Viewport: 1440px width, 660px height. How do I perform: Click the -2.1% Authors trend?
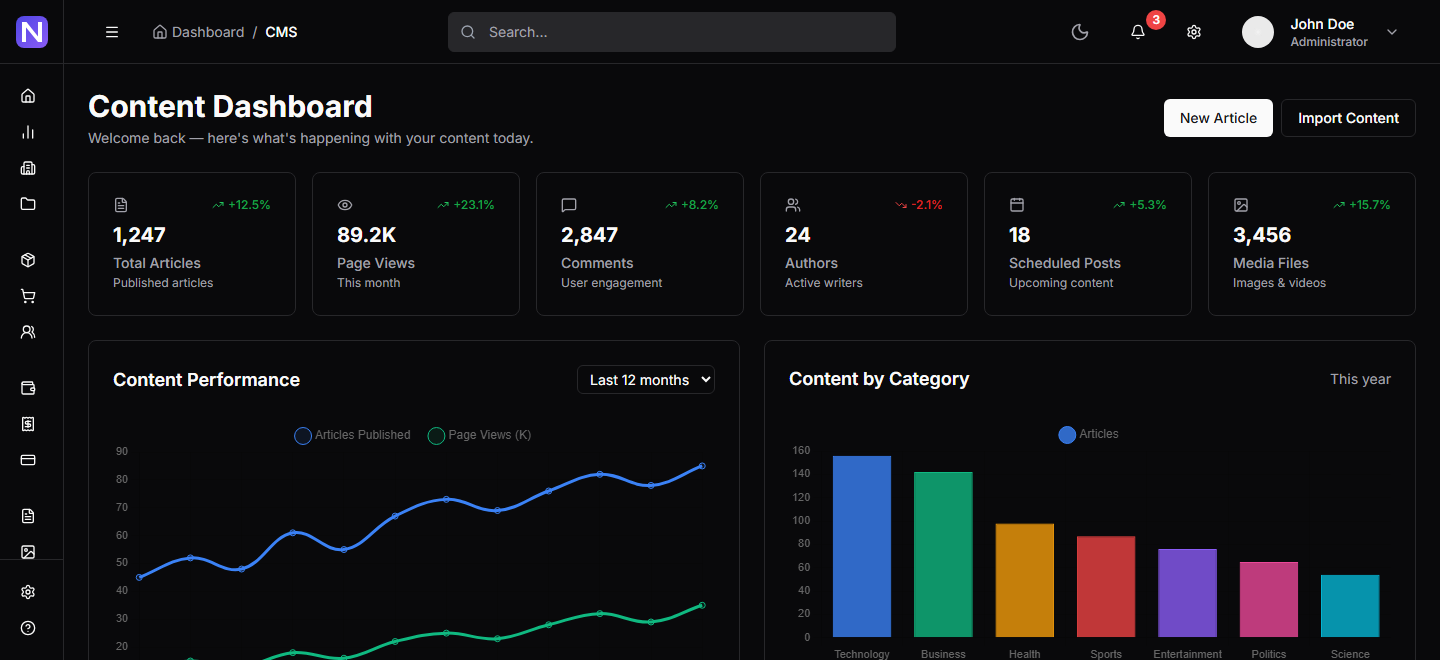click(x=919, y=205)
